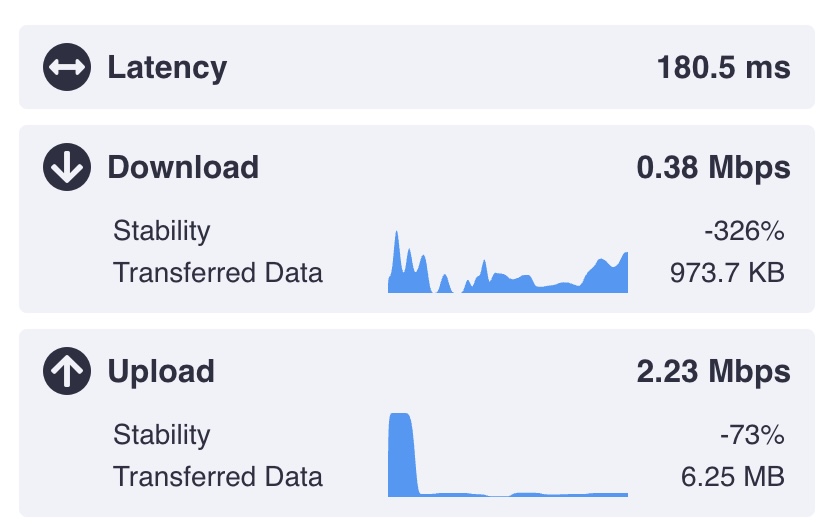Click the Upload heading label
The width and height of the screenshot is (832, 530).
coord(161,372)
